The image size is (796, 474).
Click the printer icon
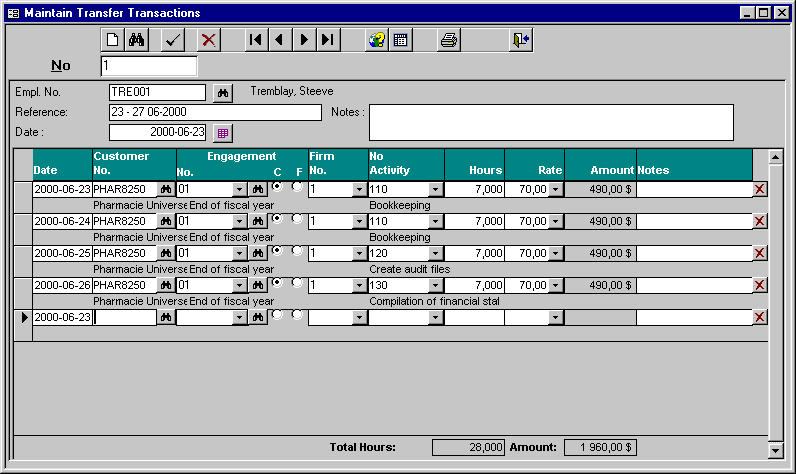click(x=449, y=40)
